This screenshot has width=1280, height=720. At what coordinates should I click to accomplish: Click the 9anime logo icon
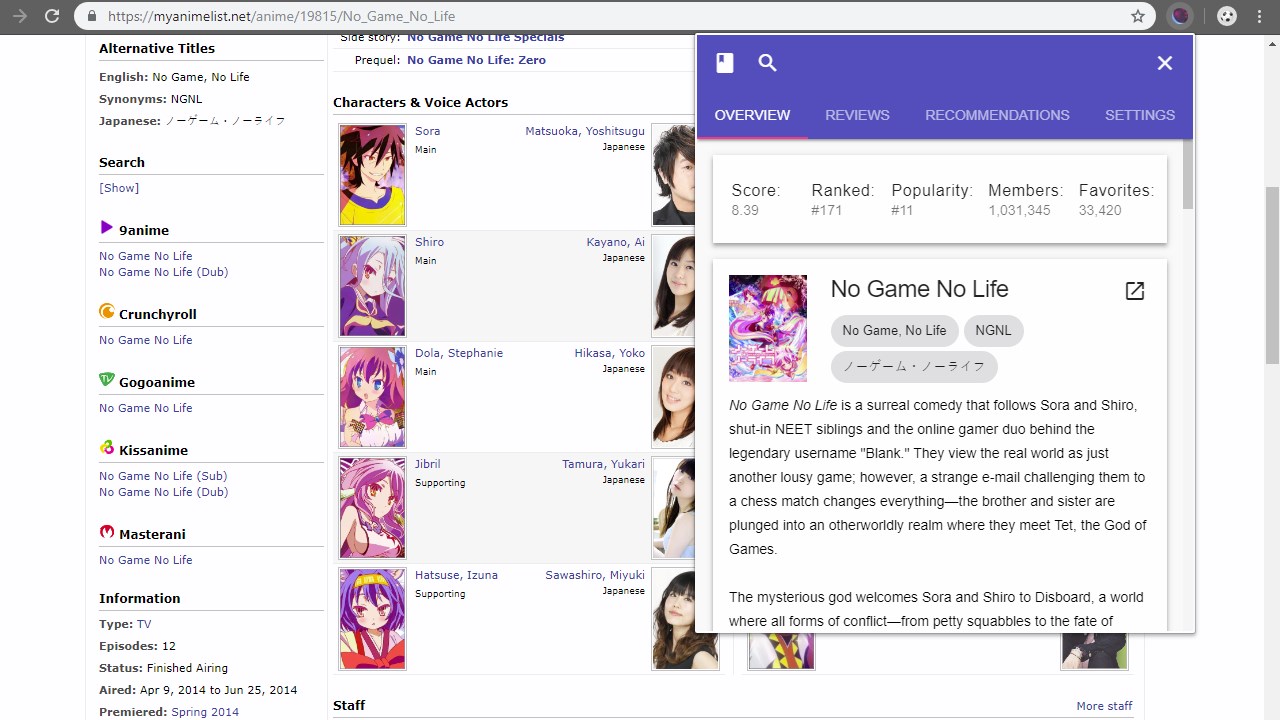(106, 228)
